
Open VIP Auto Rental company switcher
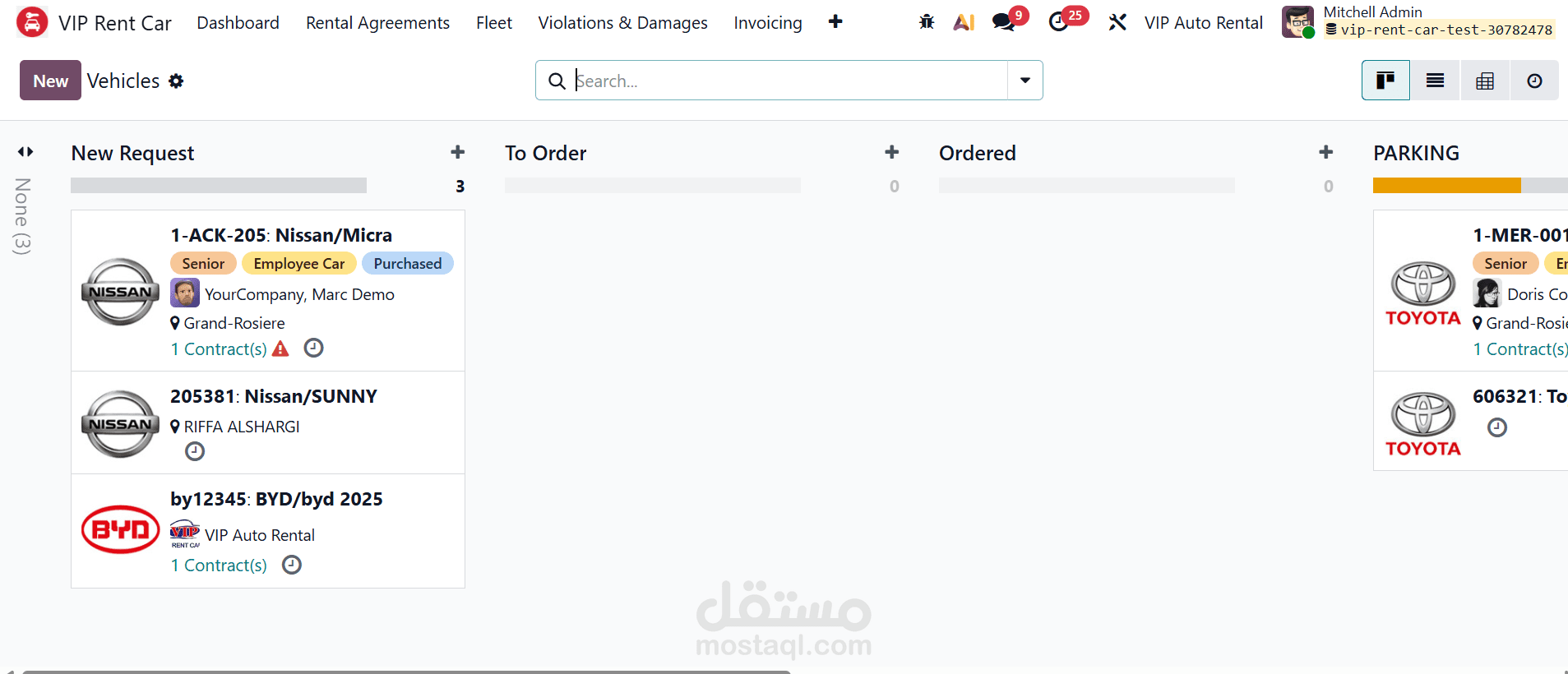[x=1203, y=22]
